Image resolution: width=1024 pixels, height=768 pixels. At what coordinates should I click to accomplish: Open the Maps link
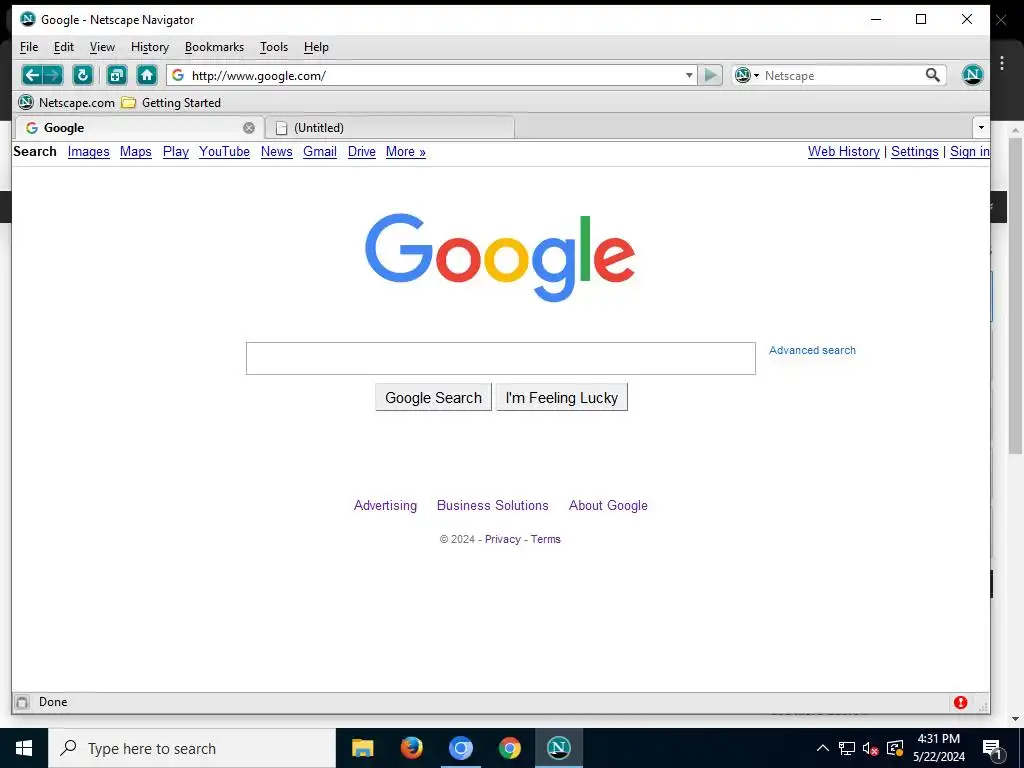pyautogui.click(x=136, y=152)
